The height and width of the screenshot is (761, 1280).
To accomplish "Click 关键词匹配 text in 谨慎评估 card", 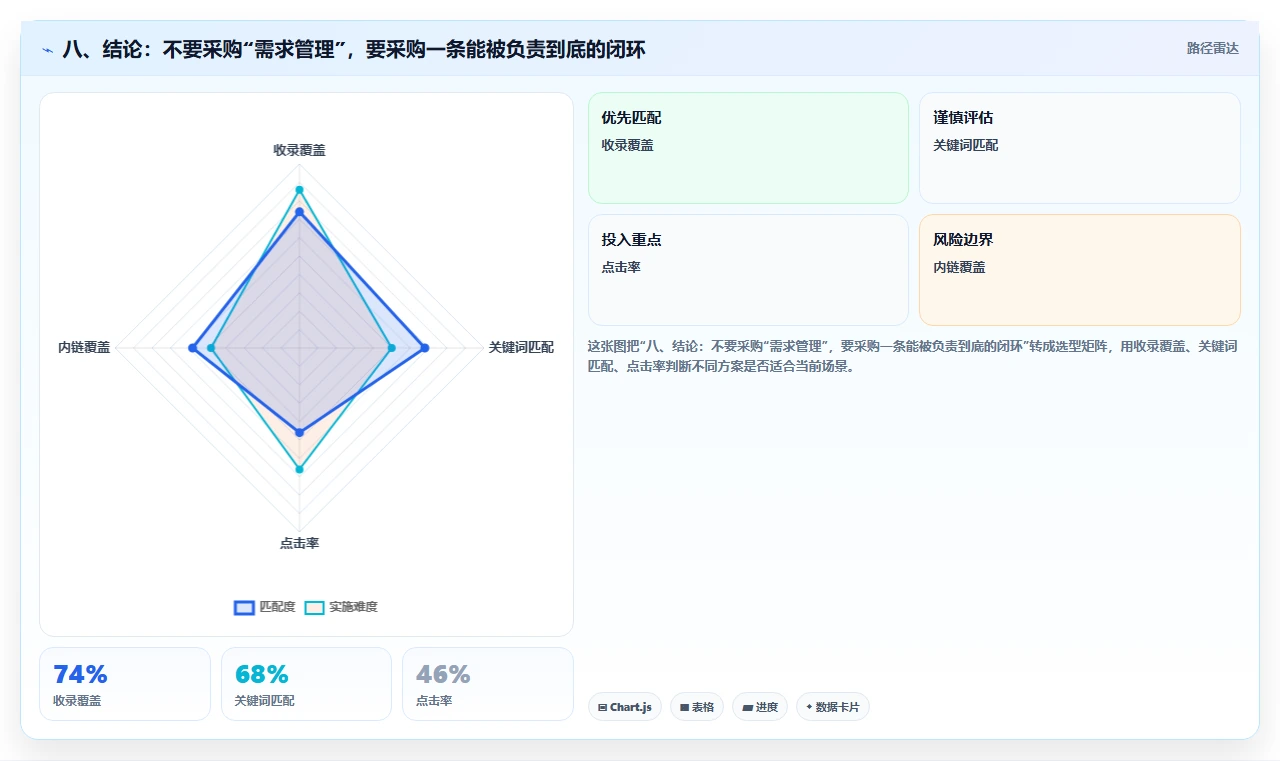I will [965, 145].
